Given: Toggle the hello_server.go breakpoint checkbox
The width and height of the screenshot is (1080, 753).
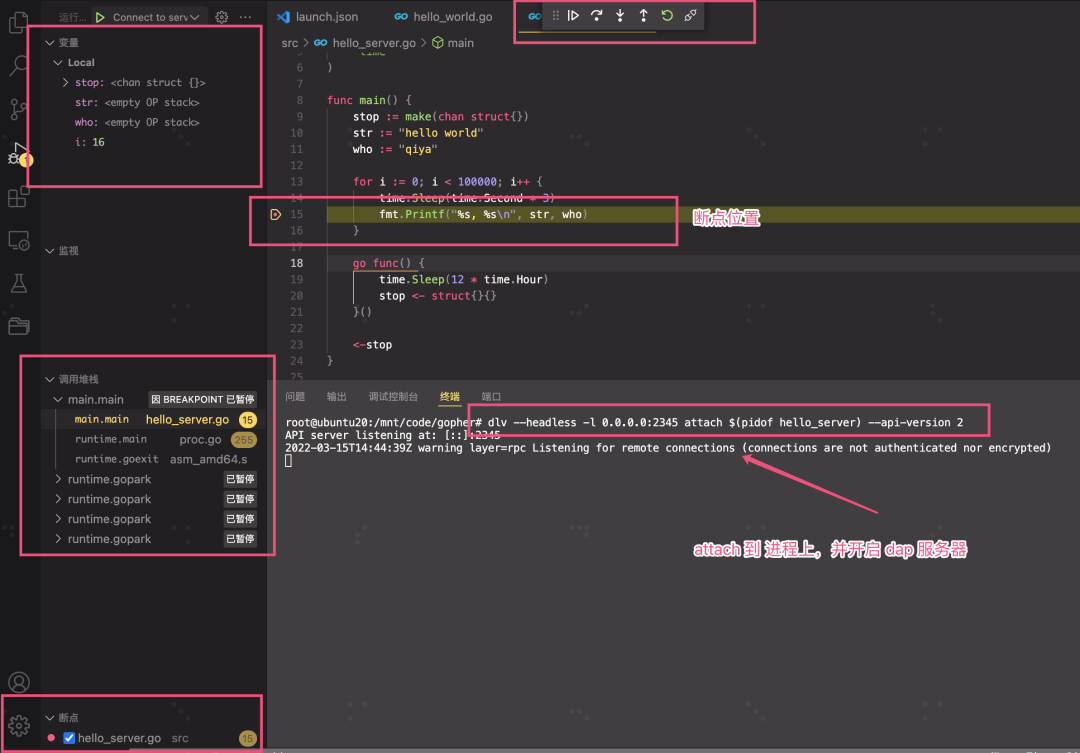Looking at the screenshot, I should click(69, 738).
